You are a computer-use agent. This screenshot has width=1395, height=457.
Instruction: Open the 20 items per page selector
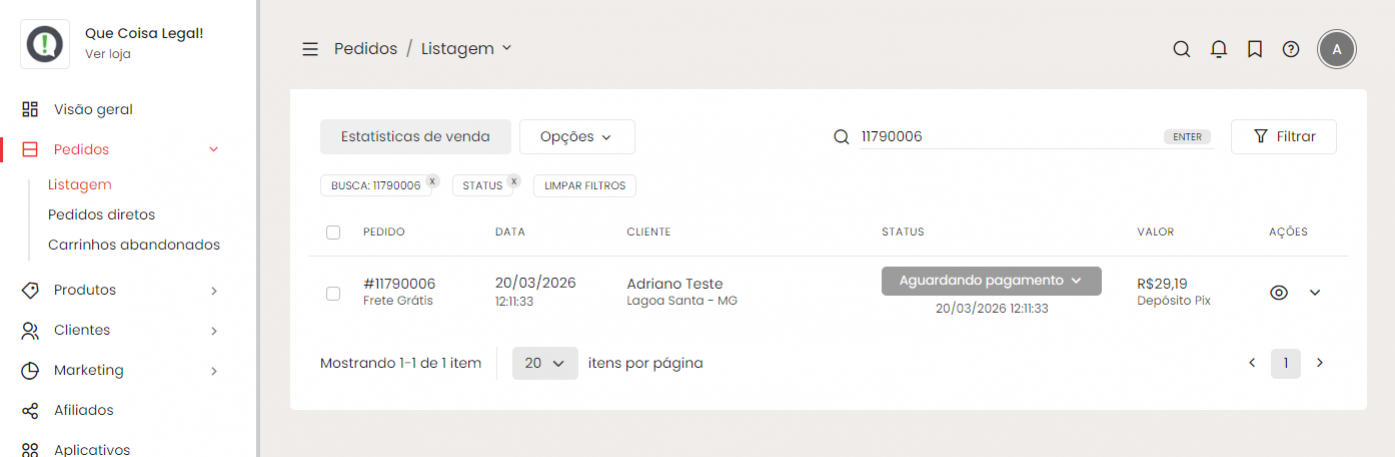(545, 363)
